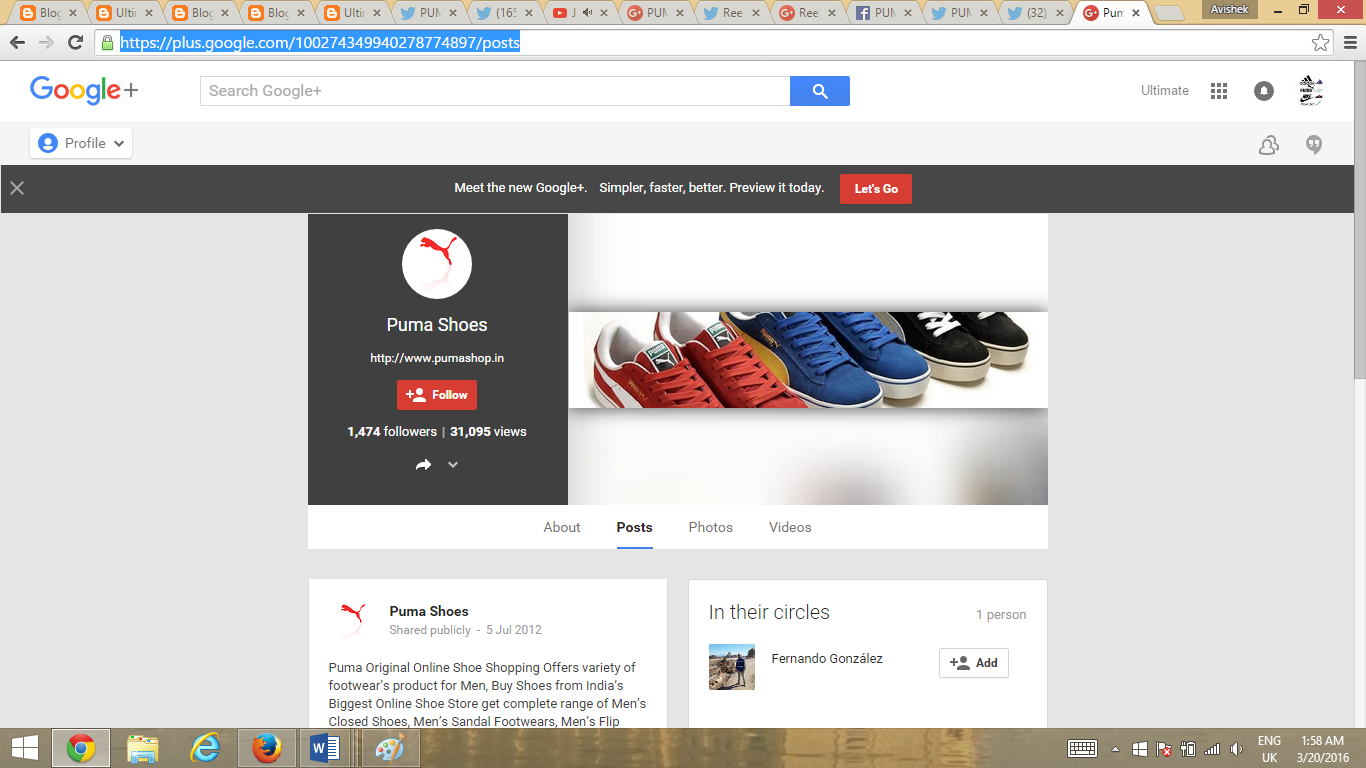Click the Puma Shoes circular profile logo
Image resolution: width=1366 pixels, height=768 pixels.
pos(437,263)
